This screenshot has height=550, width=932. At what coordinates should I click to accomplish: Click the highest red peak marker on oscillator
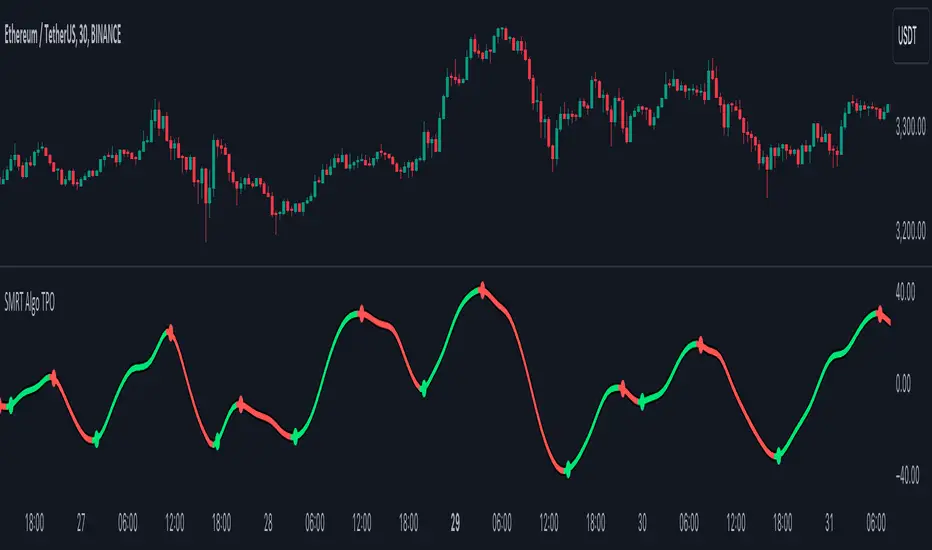[483, 289]
